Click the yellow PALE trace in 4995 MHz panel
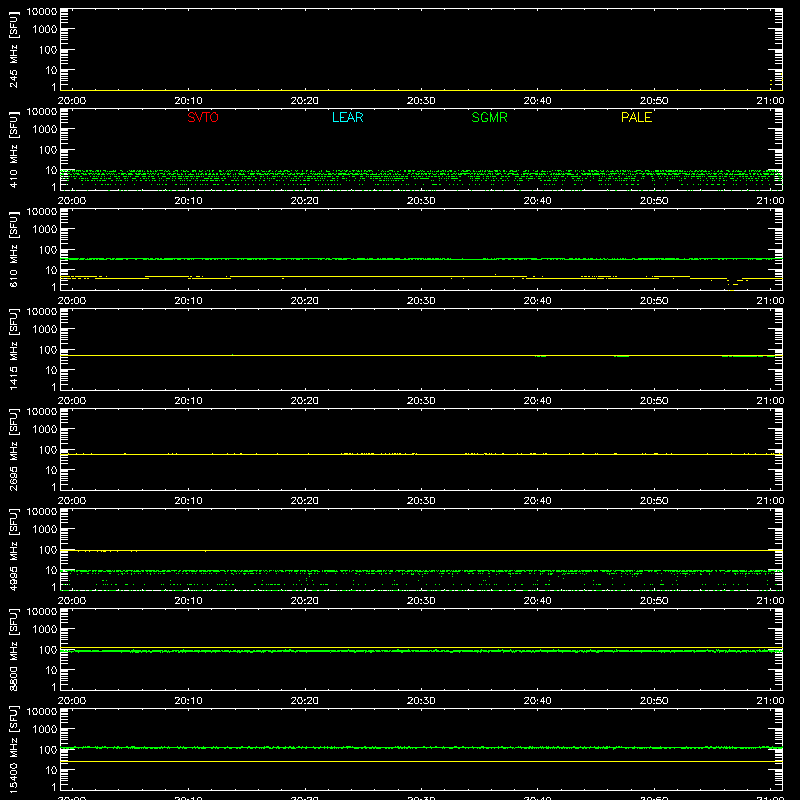Screen dimensions: 800x800 pos(421,551)
